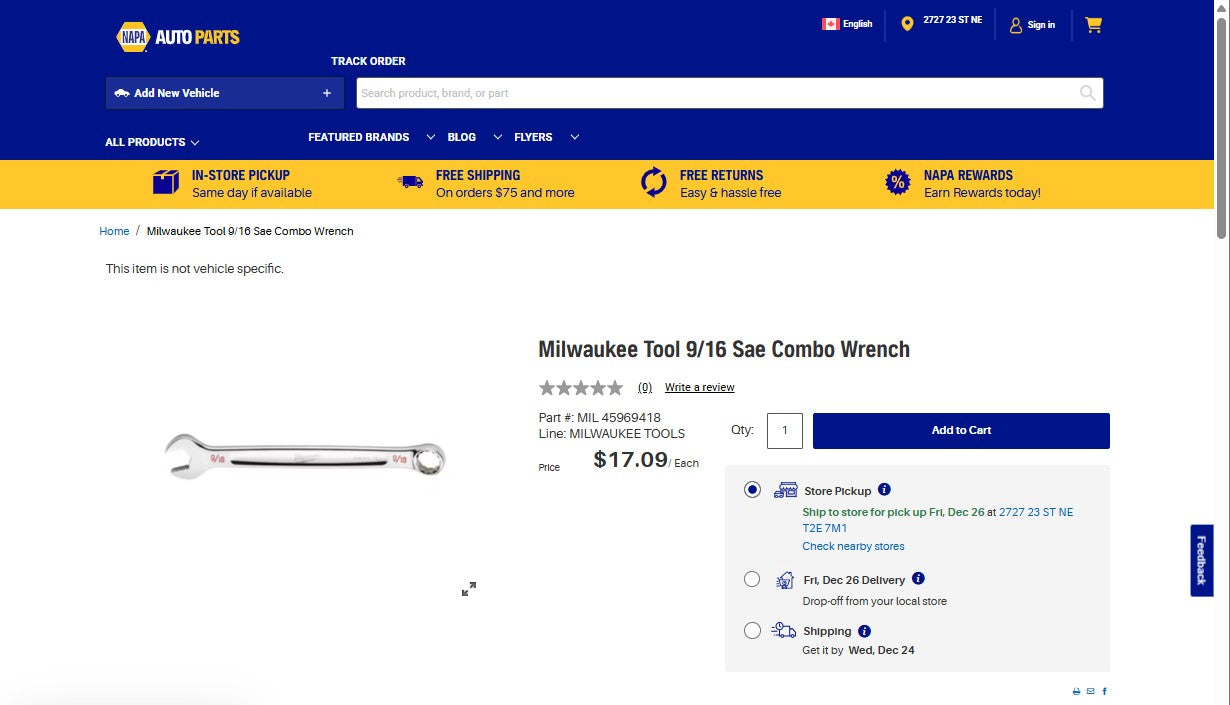Print this product page
1230x705 pixels.
click(x=1076, y=691)
